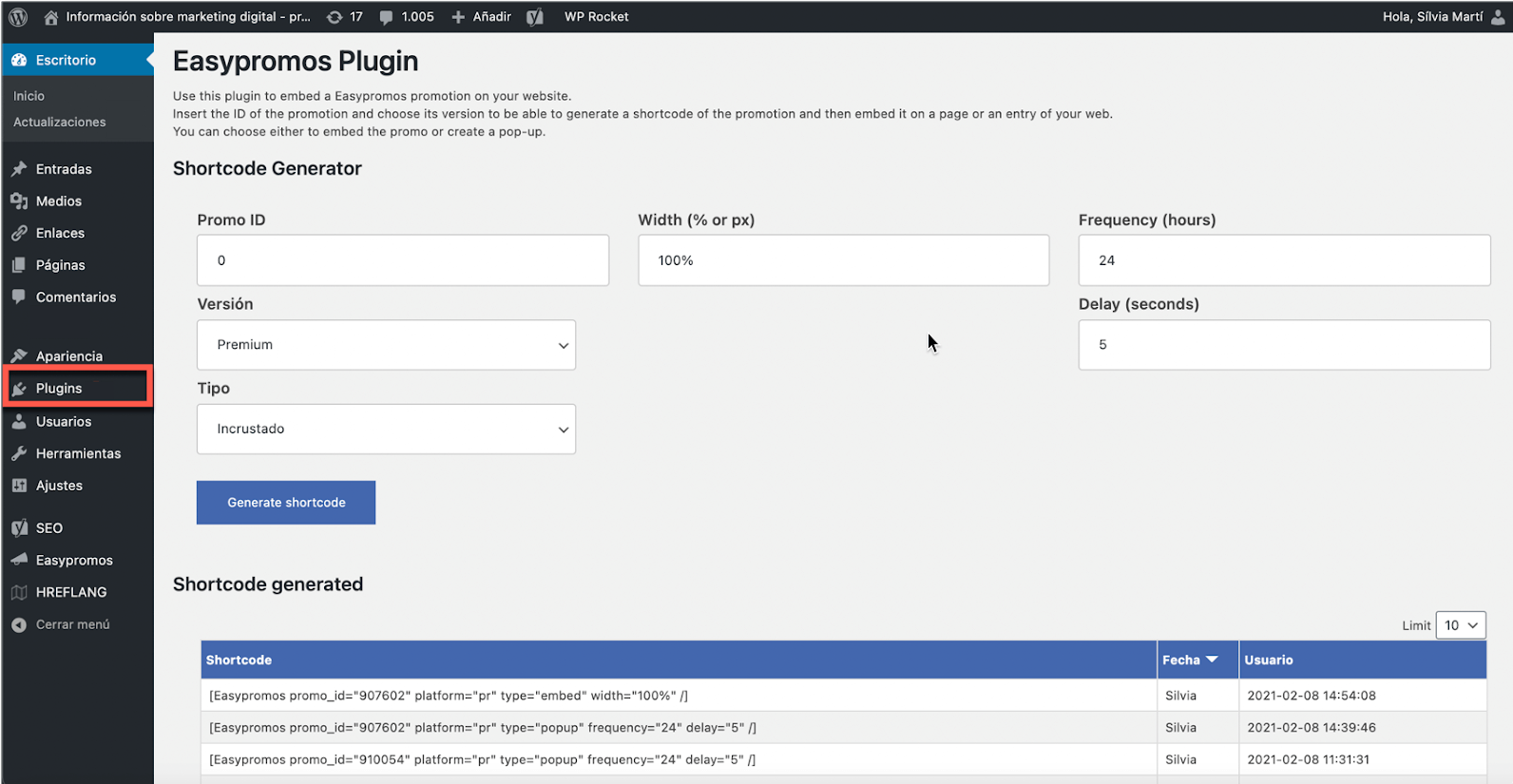1513x784 pixels.
Task: Click the Apariencia paintbrush icon
Action: 19,355
